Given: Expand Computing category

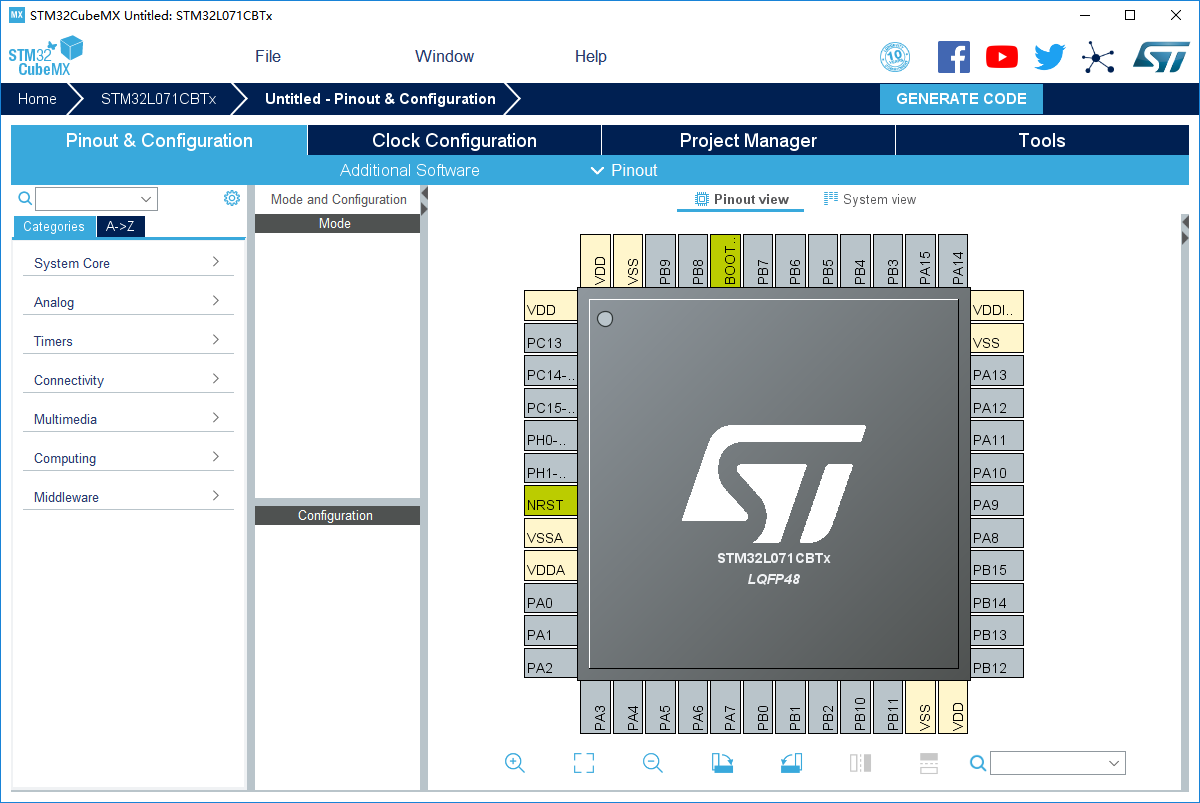Looking at the screenshot, I should (x=128, y=458).
